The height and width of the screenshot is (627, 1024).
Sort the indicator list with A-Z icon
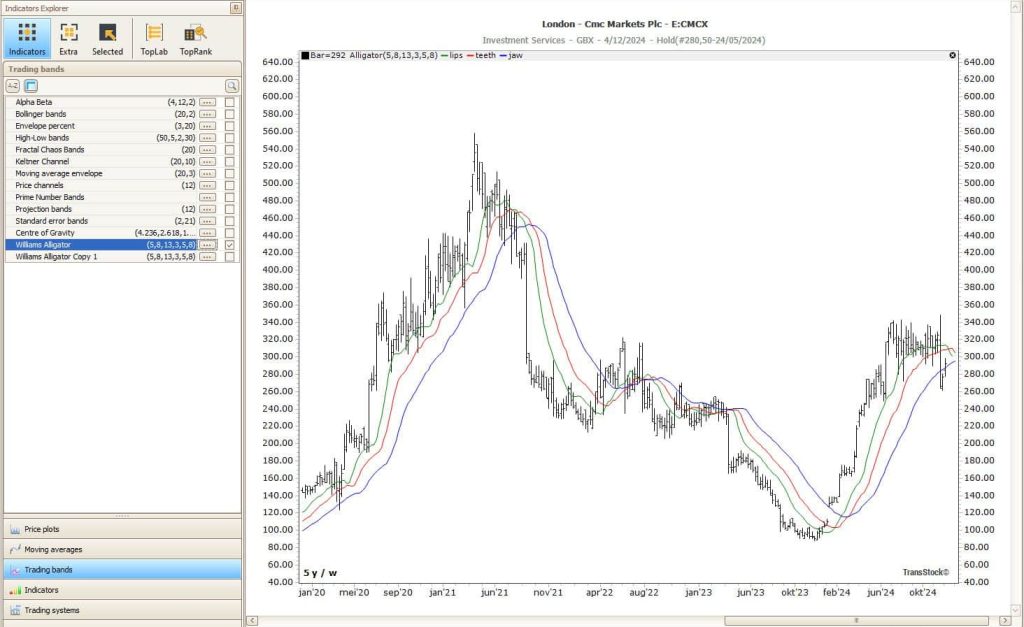(14, 86)
